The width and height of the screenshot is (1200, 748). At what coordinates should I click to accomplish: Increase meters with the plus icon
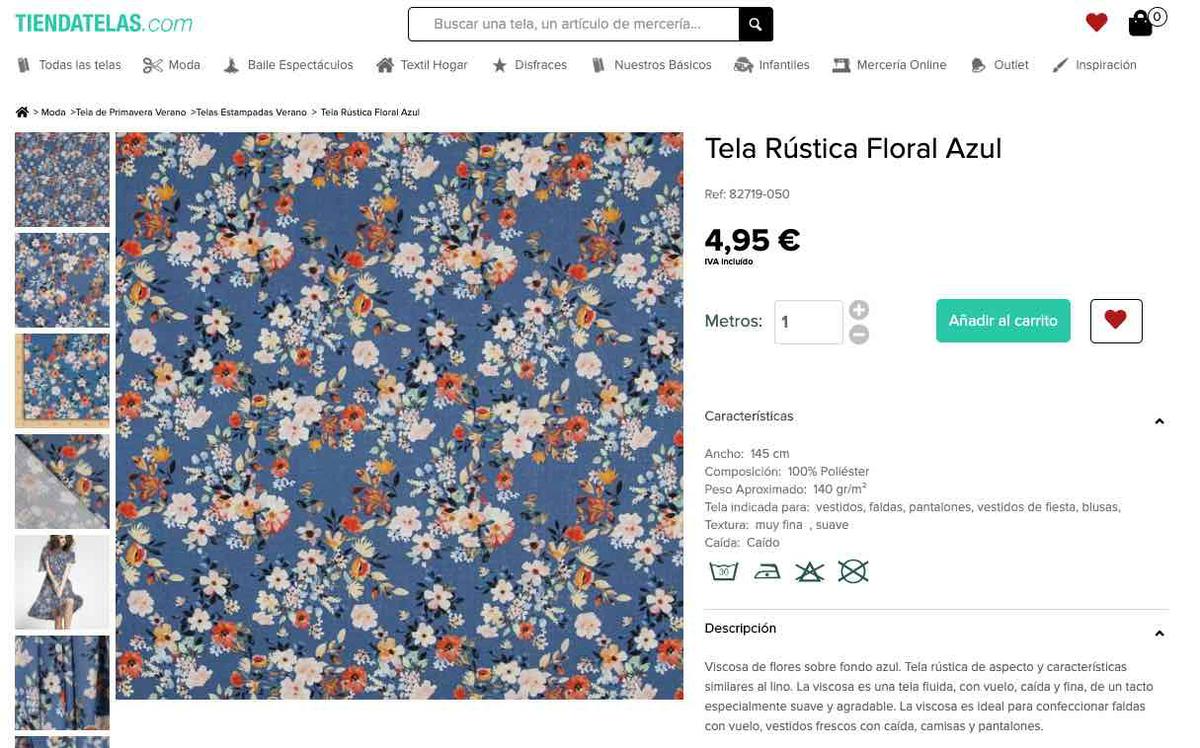858,310
